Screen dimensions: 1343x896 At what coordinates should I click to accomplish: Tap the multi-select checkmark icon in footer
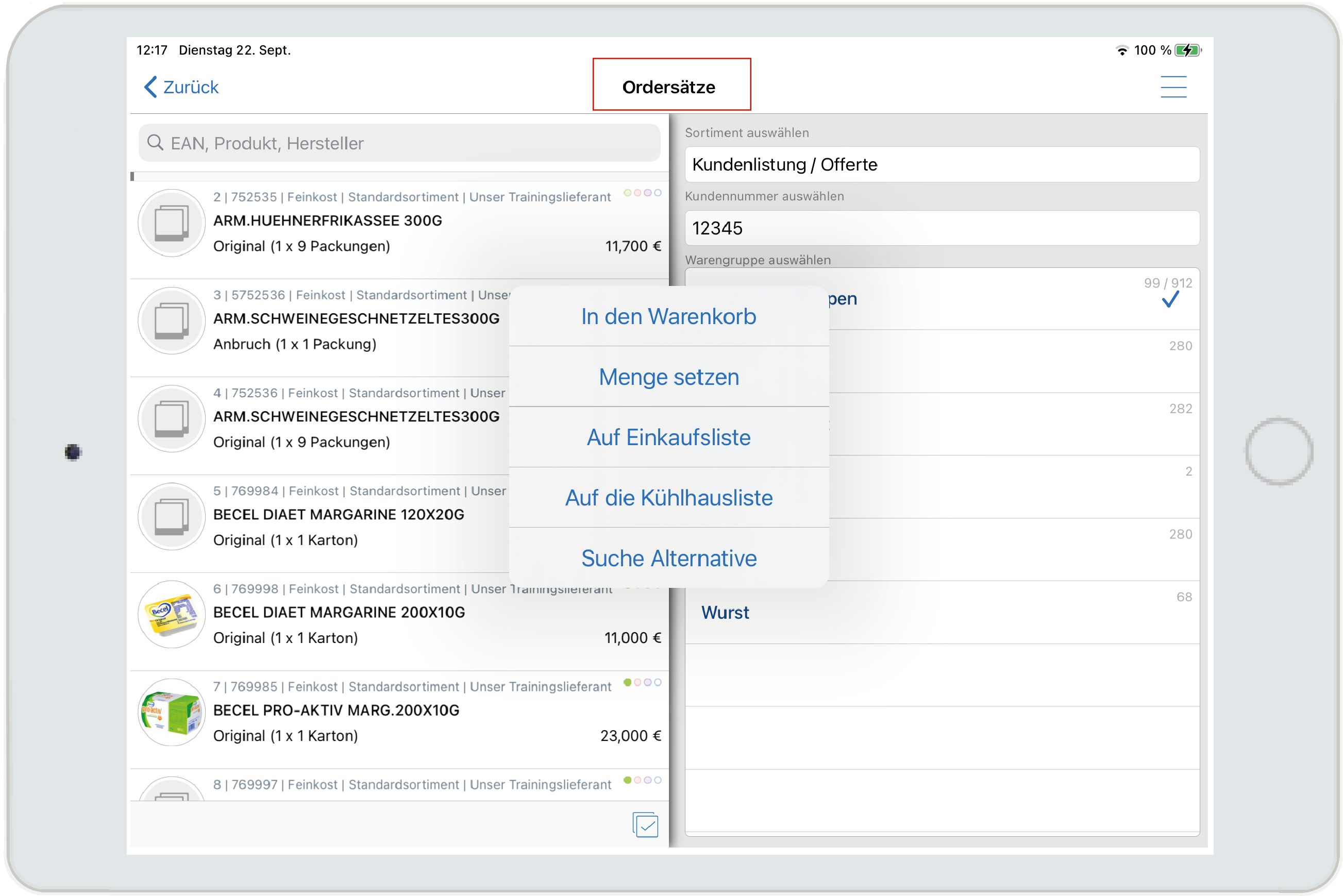645,824
